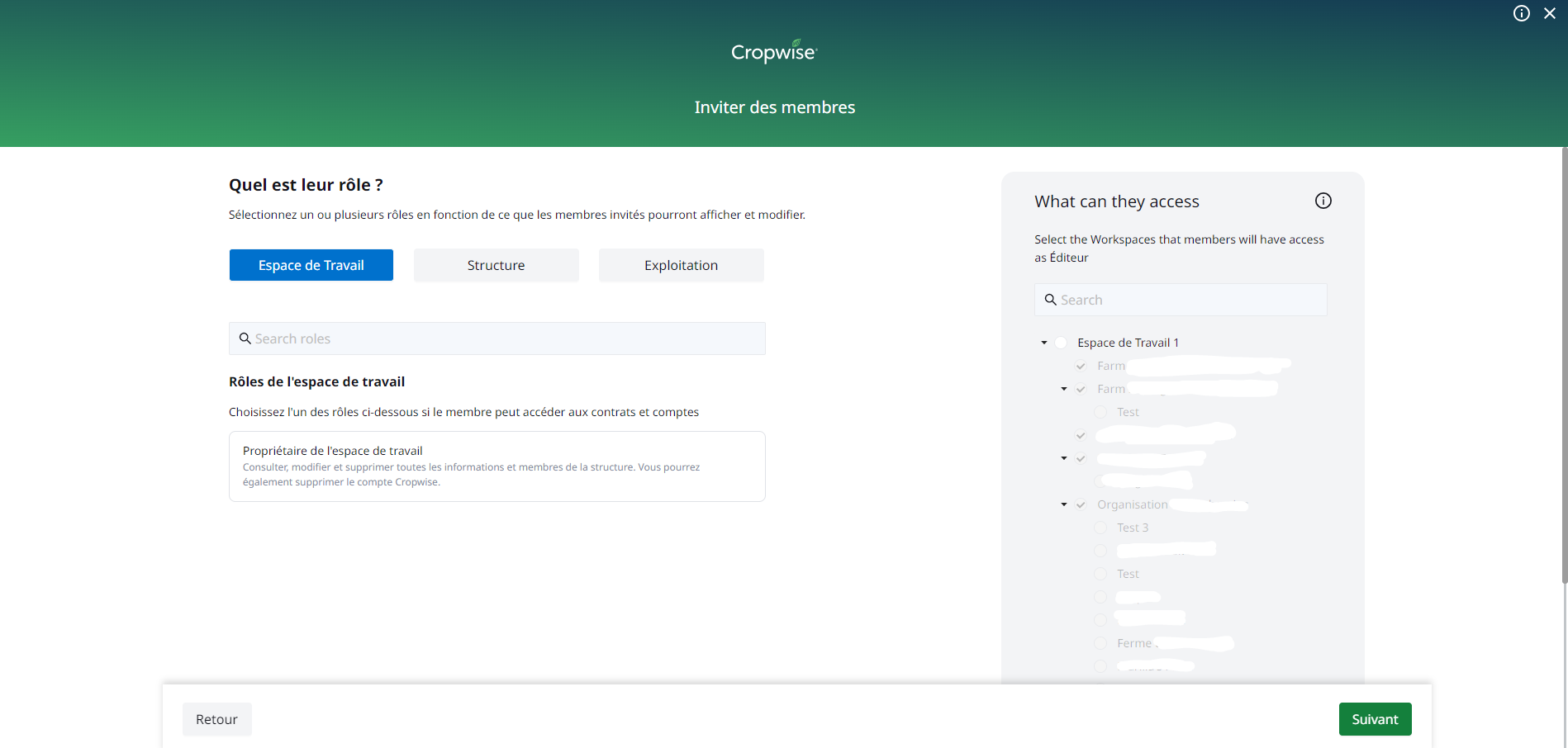Focus the Search roles input field
This screenshot has height=748, width=1568.
coord(504,338)
